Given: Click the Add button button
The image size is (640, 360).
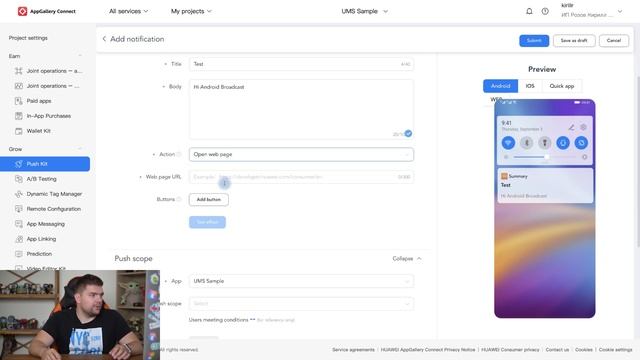Looking at the screenshot, I should (x=209, y=200).
